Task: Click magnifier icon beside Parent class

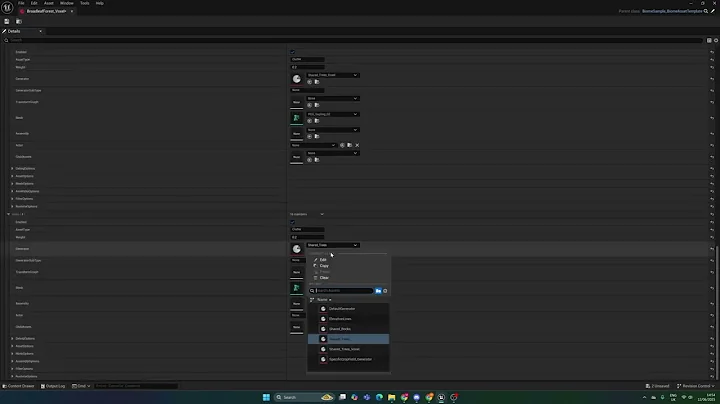Action: click(x=706, y=11)
